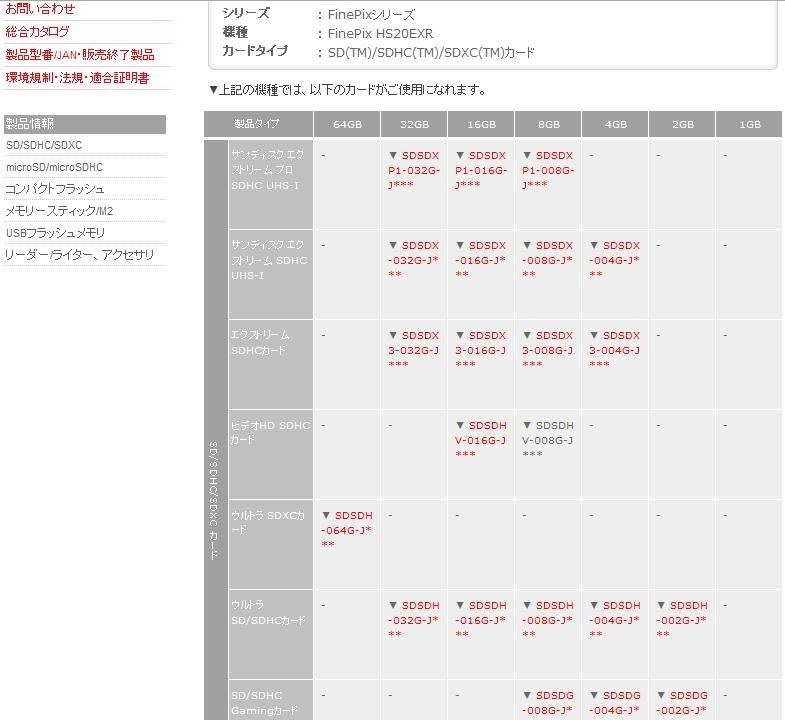Screen dimensions: 785x720
Task: Click the 2GB column header
Action: point(682,124)
